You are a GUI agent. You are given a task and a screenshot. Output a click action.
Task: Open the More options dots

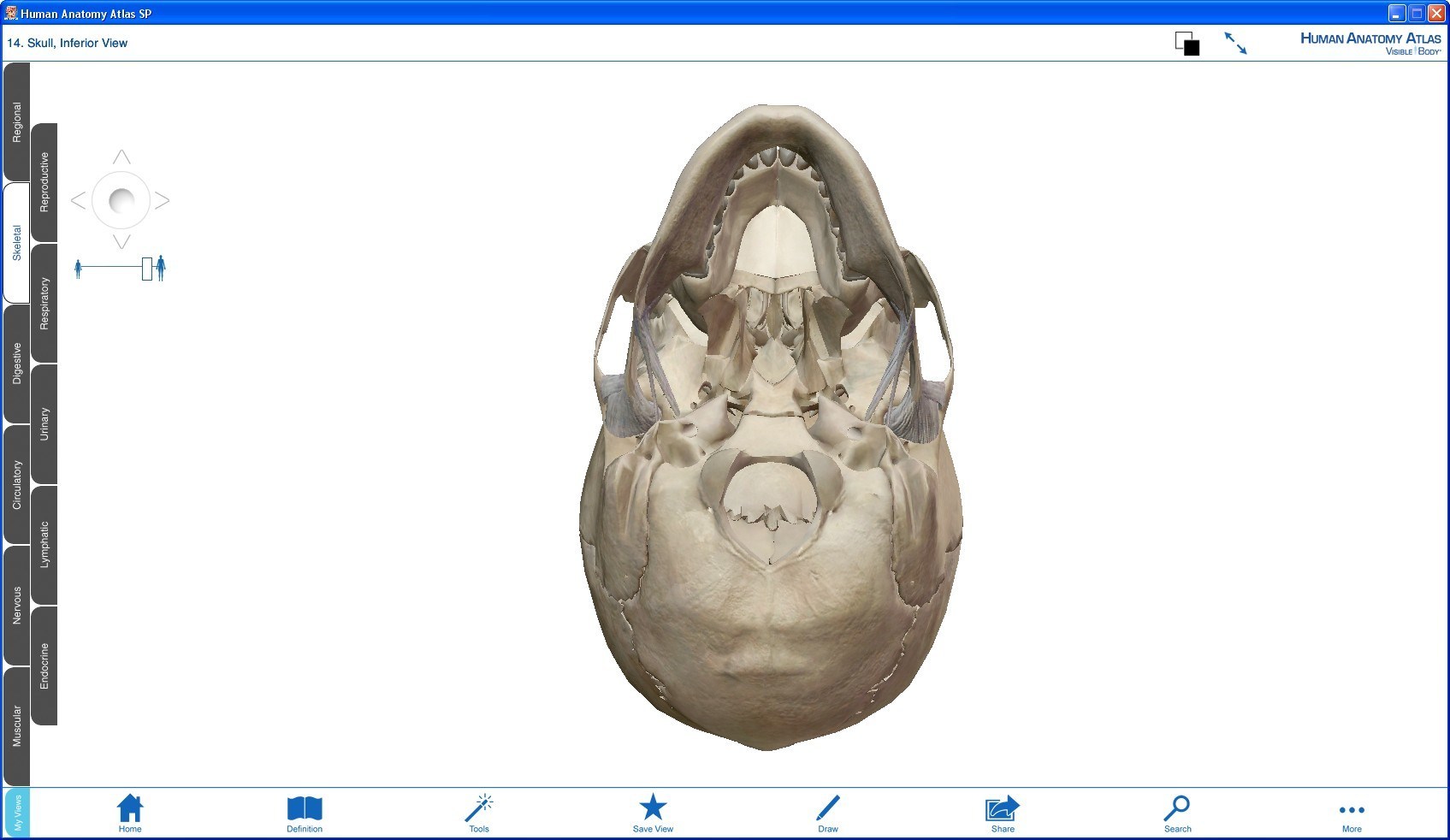coord(1352,815)
